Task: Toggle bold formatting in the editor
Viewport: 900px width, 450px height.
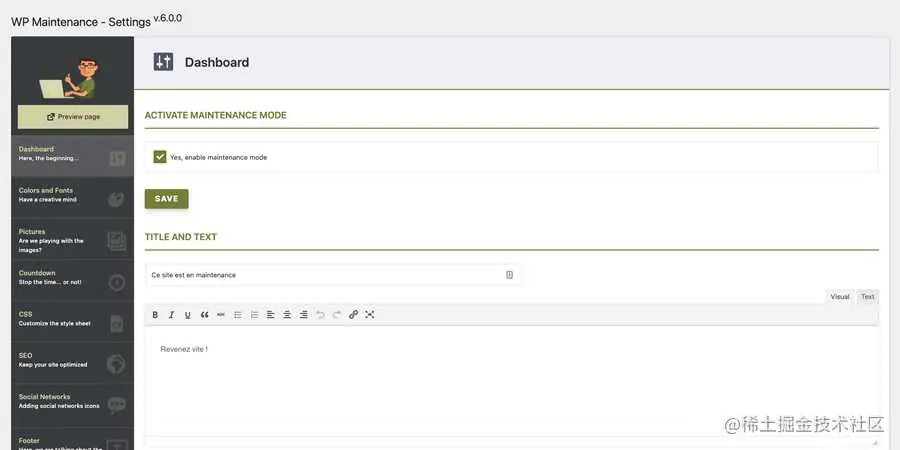Action: pyautogui.click(x=155, y=315)
